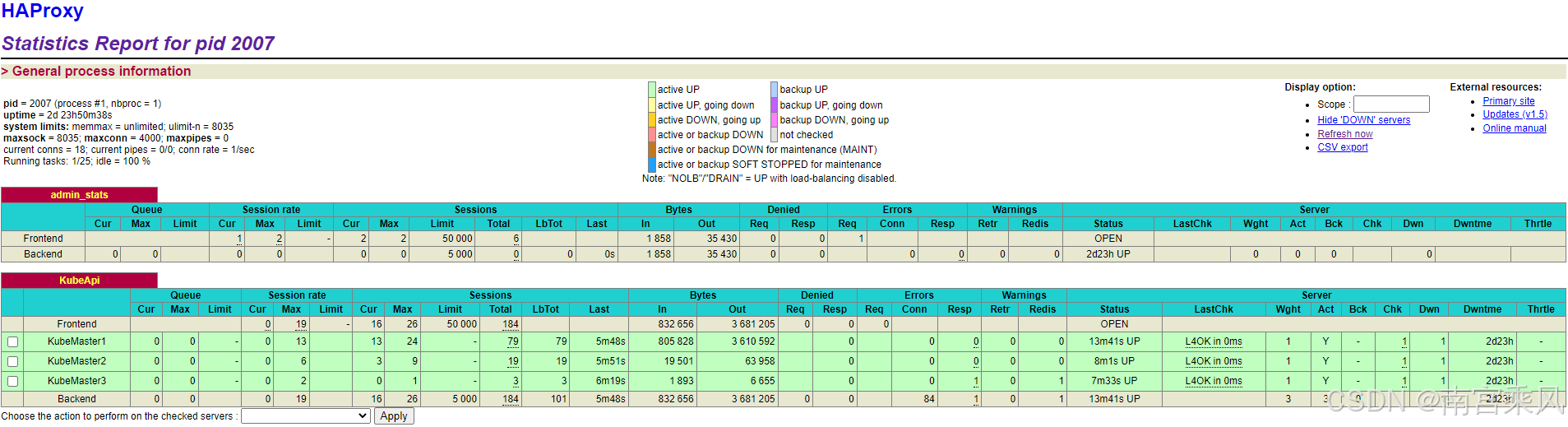
Task: Tick the KubeMaster1 server checkbox
Action: (12, 342)
